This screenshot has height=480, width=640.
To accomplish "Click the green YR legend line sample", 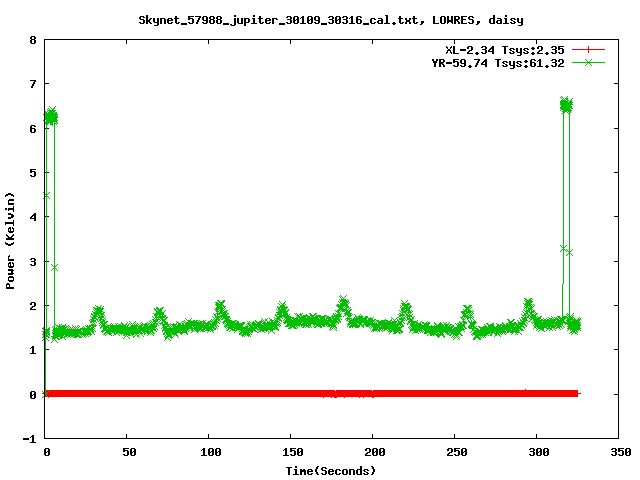I will pyautogui.click(x=588, y=63).
